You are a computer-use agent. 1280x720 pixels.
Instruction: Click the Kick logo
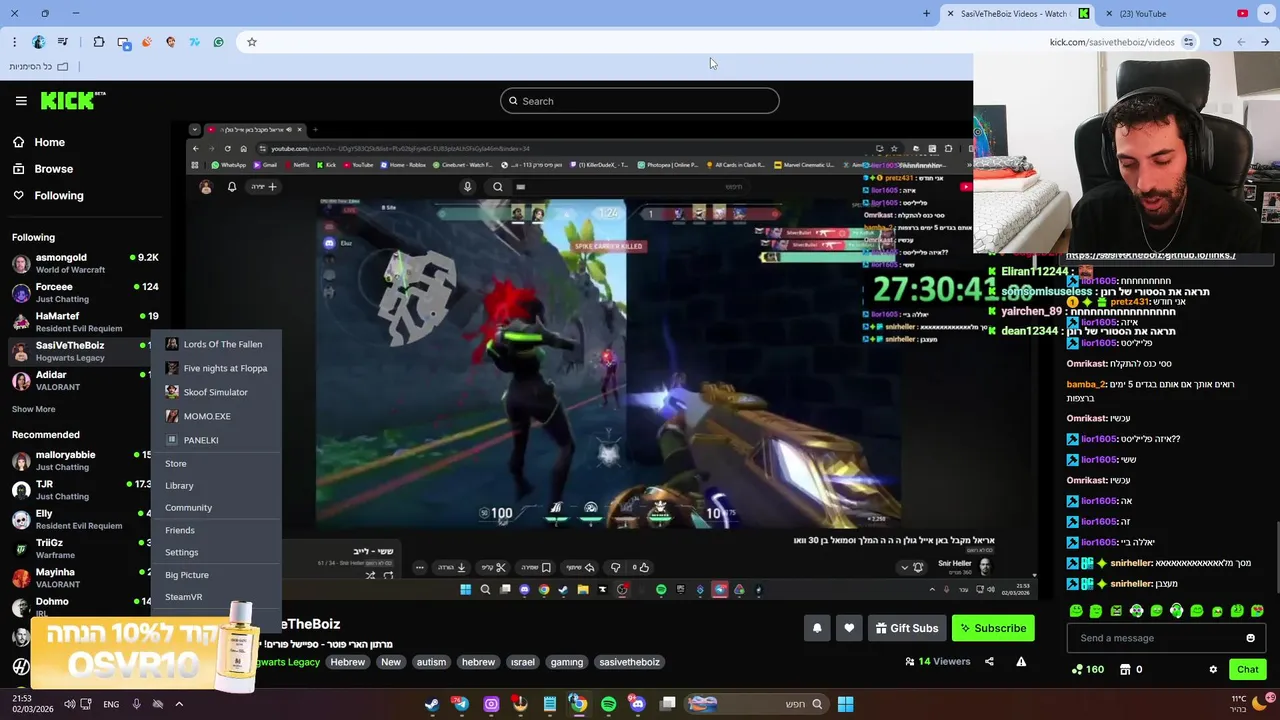point(72,100)
